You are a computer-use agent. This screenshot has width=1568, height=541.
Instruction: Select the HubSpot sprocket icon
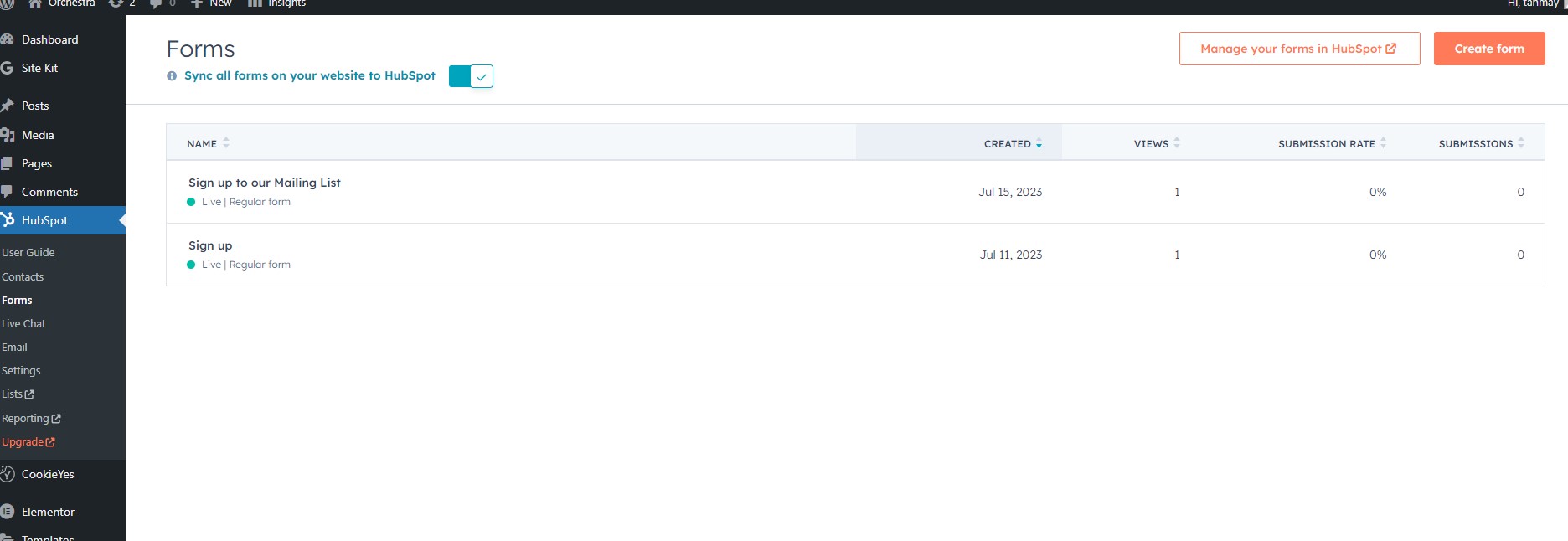tap(8, 220)
